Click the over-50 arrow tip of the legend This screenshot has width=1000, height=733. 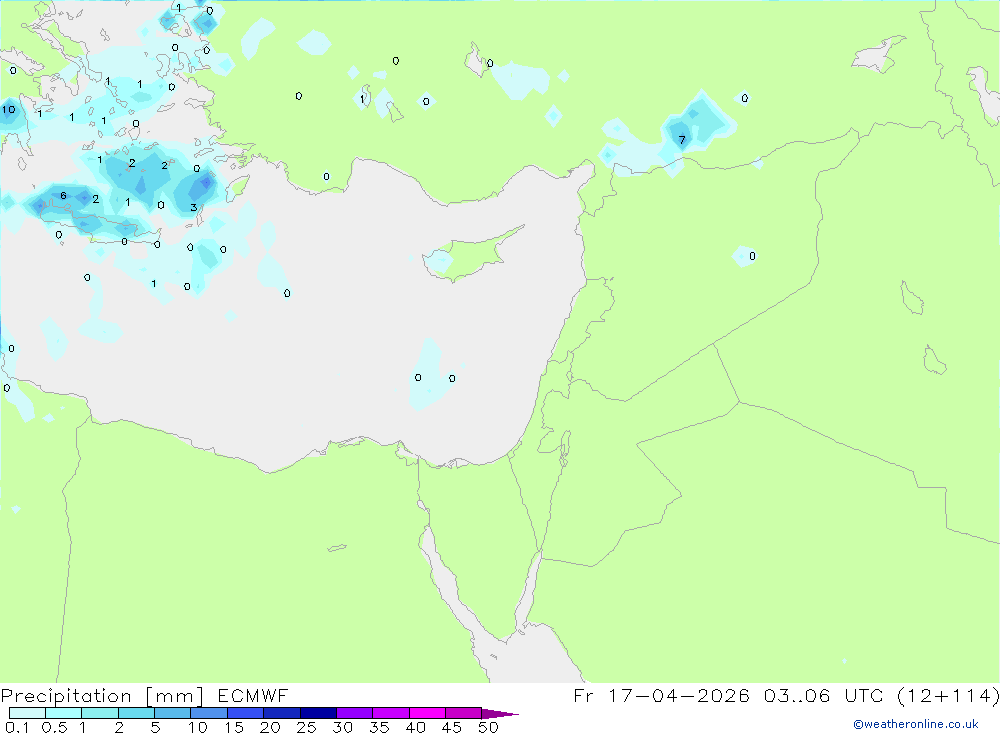[x=500, y=713]
